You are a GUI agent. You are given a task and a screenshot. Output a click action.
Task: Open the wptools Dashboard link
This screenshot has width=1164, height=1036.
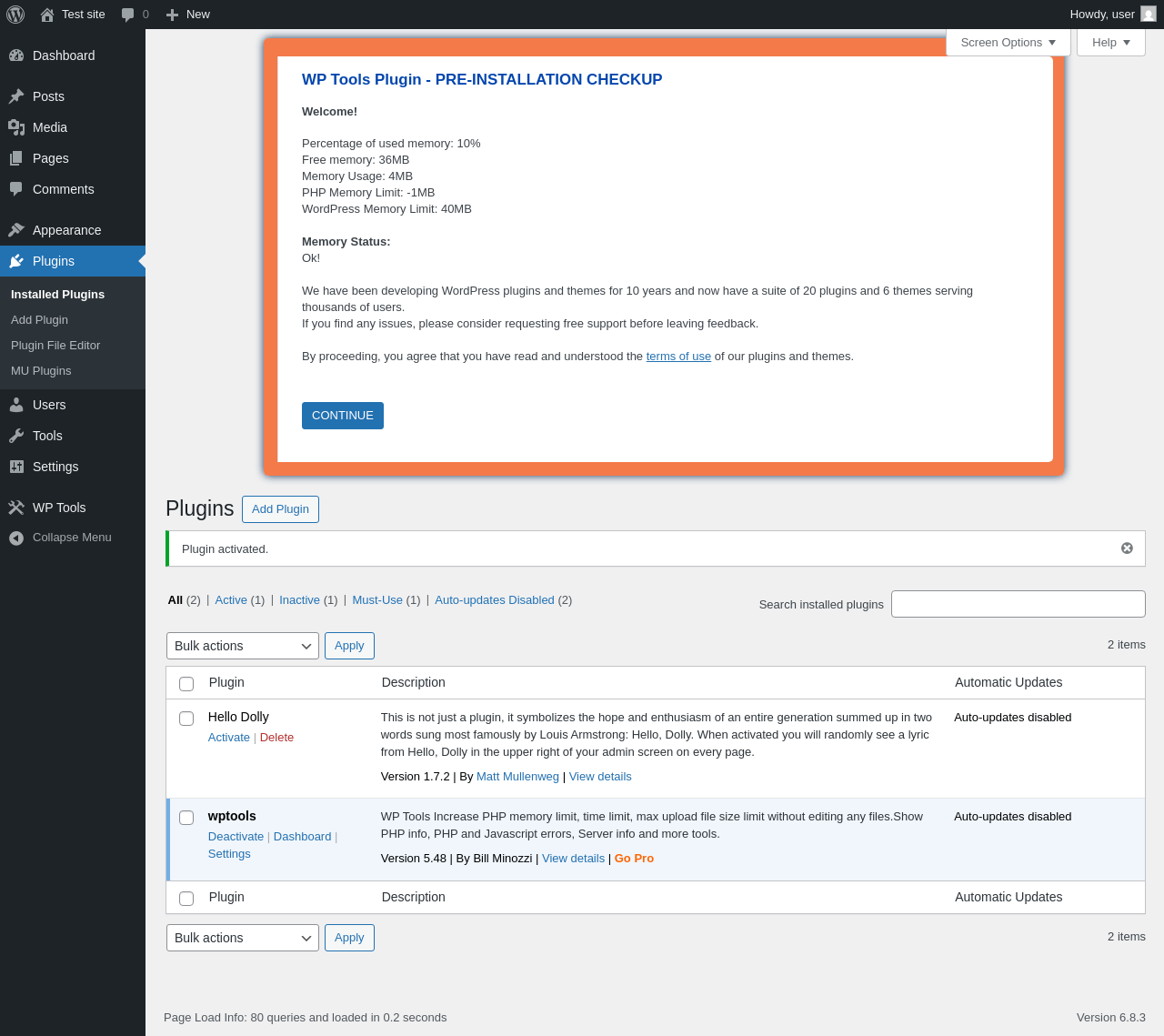click(302, 837)
